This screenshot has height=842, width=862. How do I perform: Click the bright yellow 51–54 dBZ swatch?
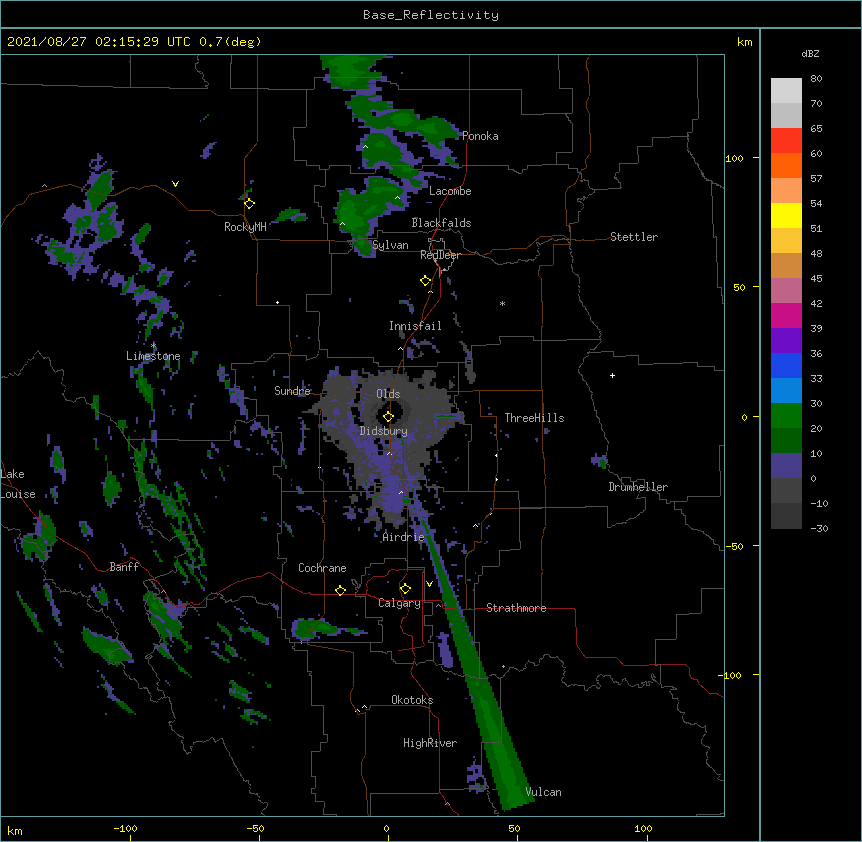(786, 216)
